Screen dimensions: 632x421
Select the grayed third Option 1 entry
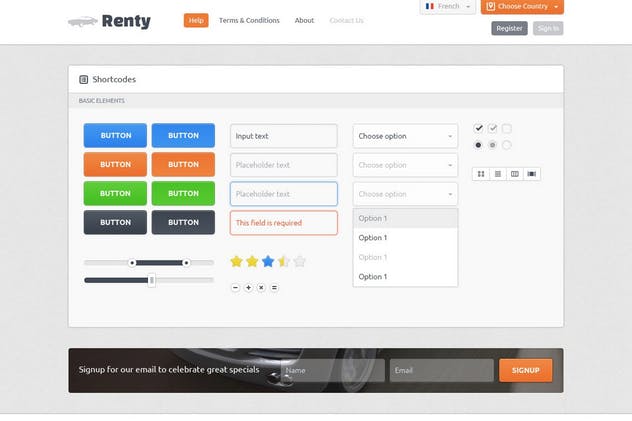[405, 257]
